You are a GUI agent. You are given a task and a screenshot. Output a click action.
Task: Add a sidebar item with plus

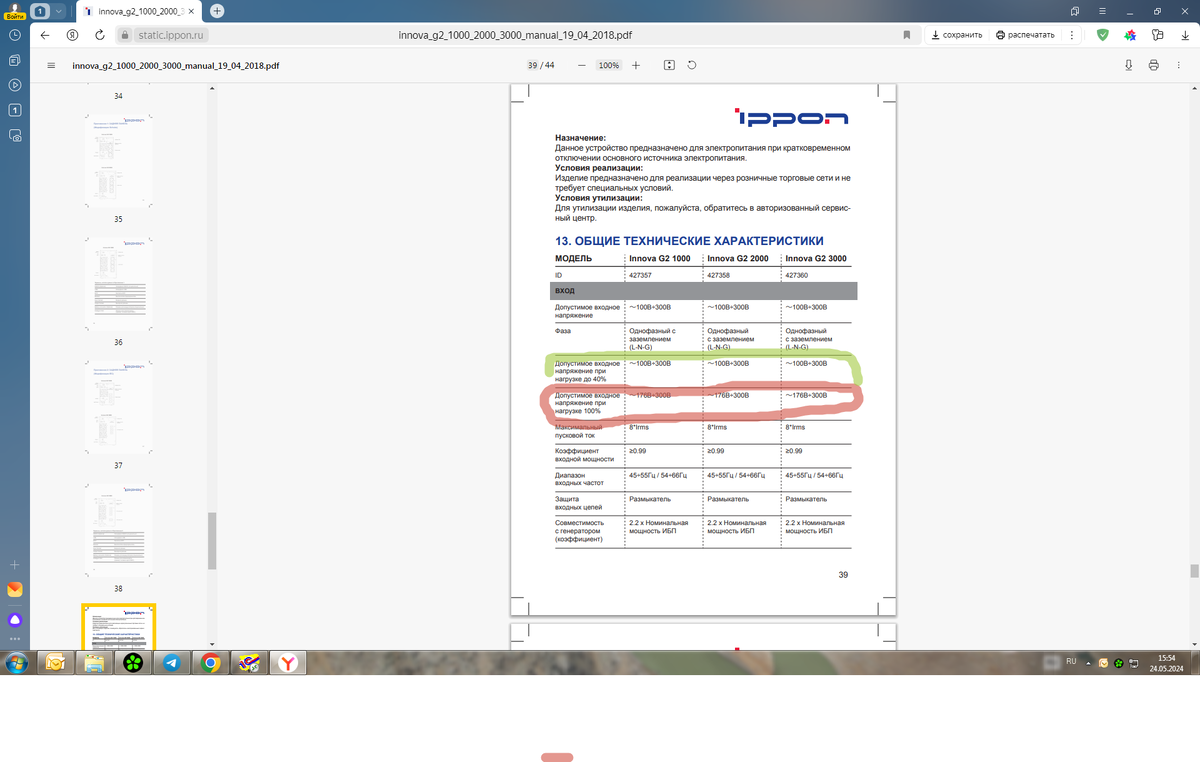pos(15,565)
